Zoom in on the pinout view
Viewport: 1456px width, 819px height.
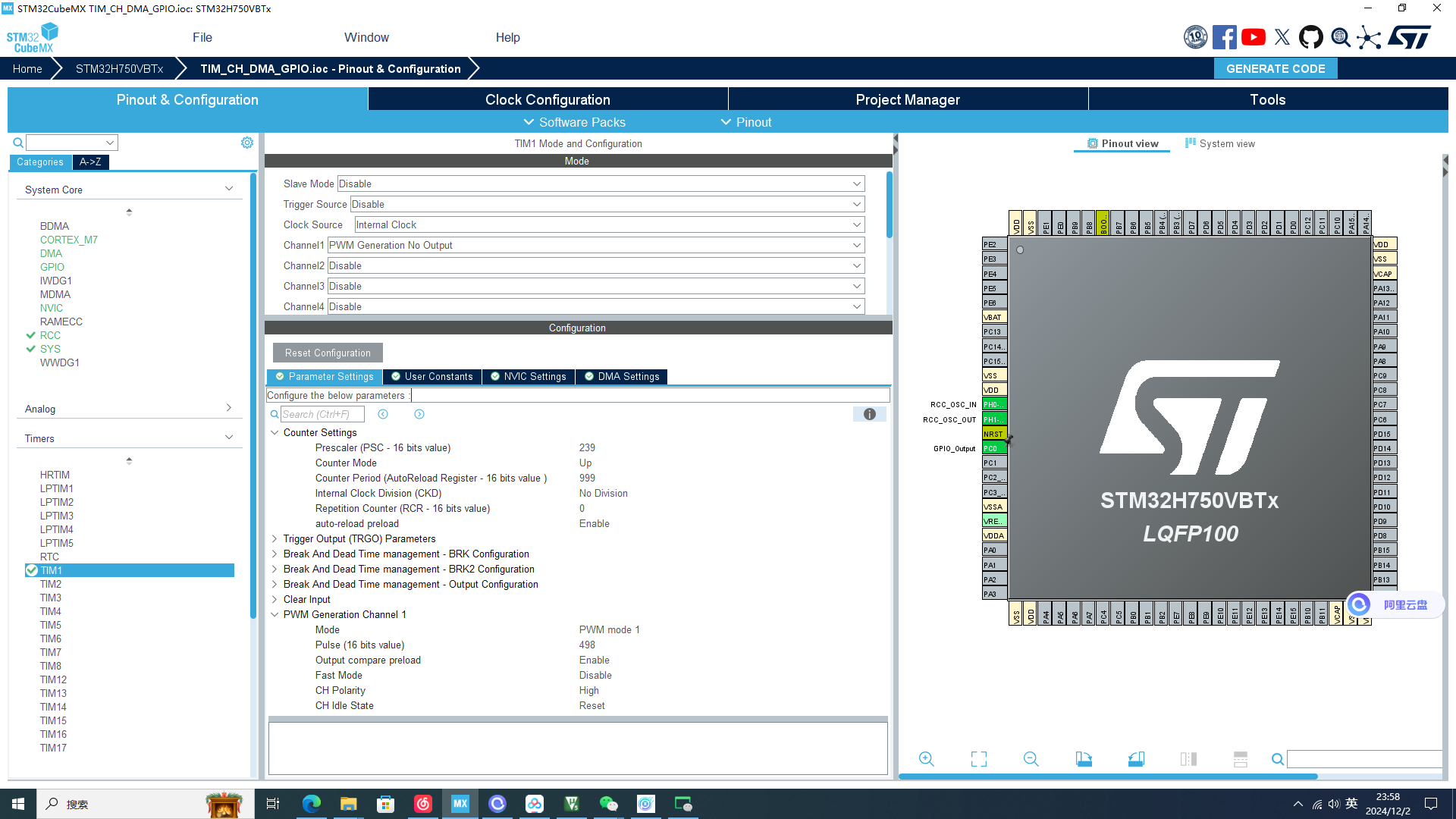[x=926, y=759]
